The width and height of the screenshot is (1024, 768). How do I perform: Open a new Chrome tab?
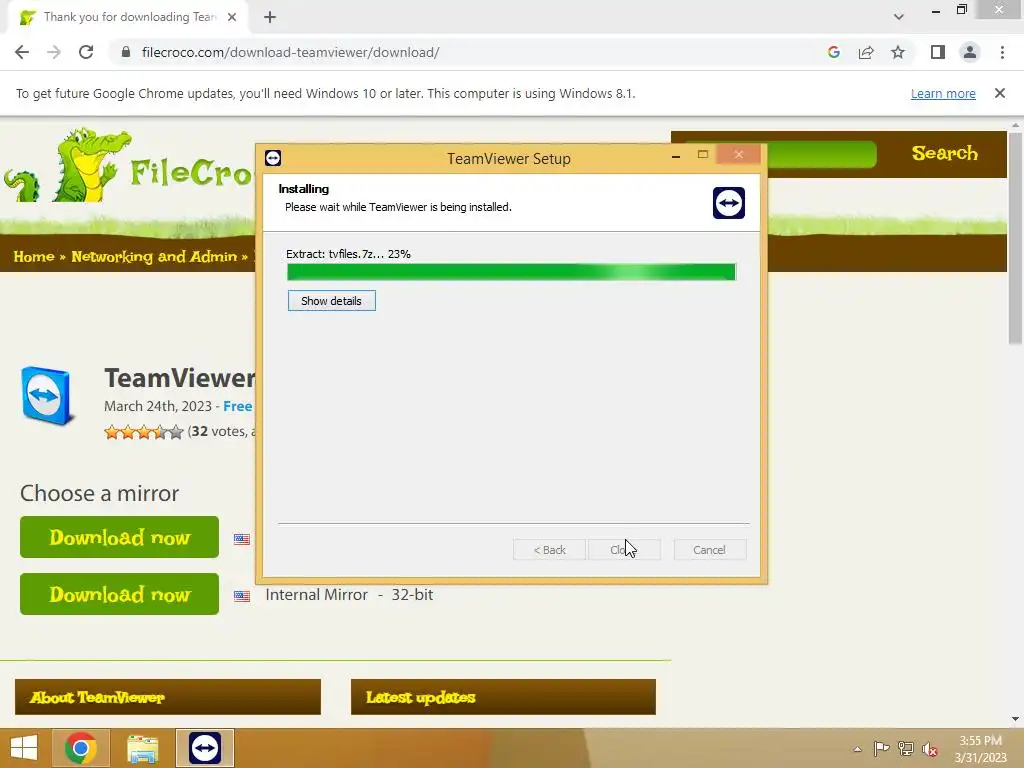(x=270, y=17)
